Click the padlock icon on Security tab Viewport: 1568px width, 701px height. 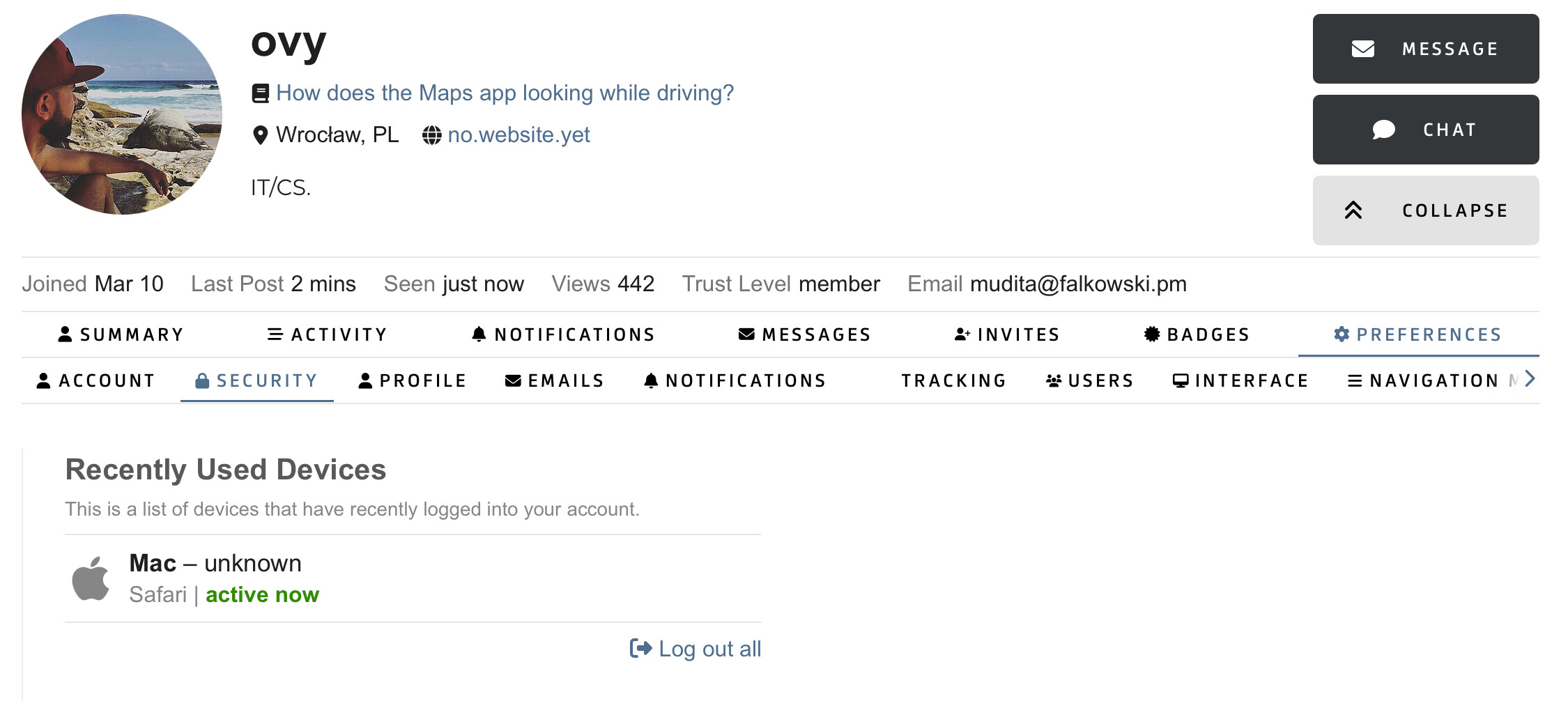(x=202, y=380)
